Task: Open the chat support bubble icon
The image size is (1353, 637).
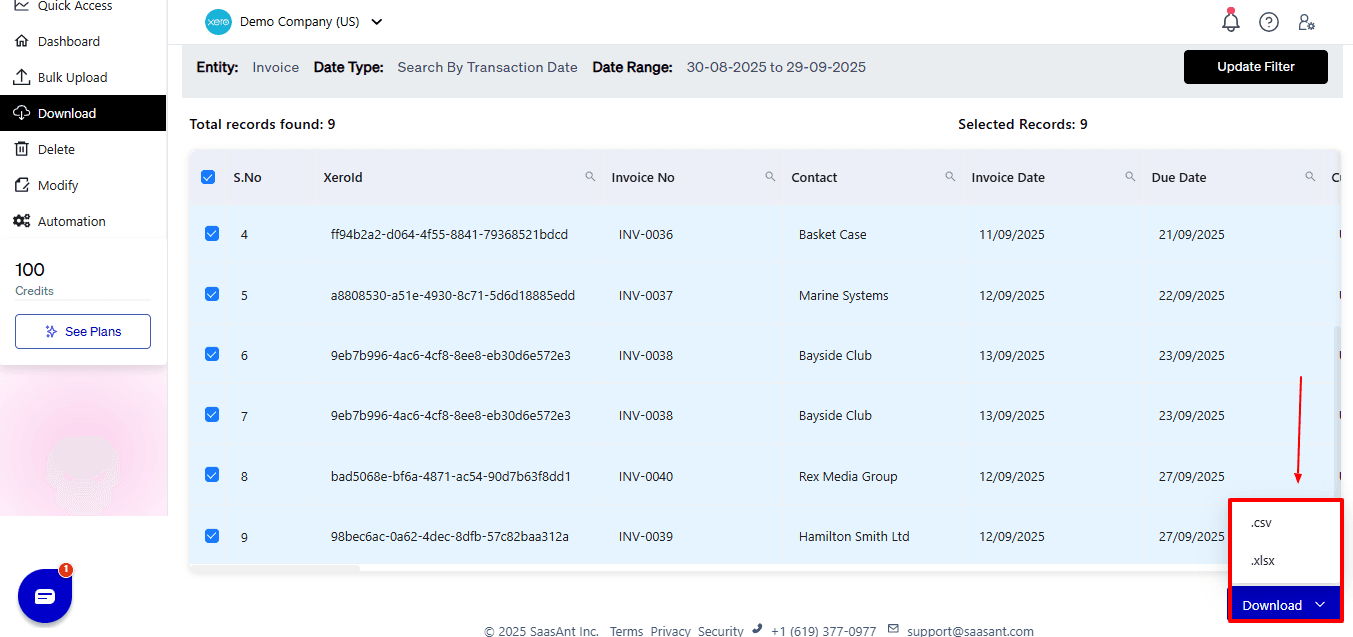Action: [x=45, y=597]
